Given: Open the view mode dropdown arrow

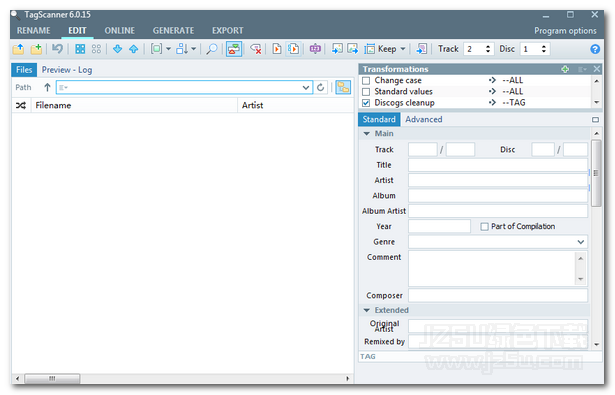Looking at the screenshot, I should [168, 49].
